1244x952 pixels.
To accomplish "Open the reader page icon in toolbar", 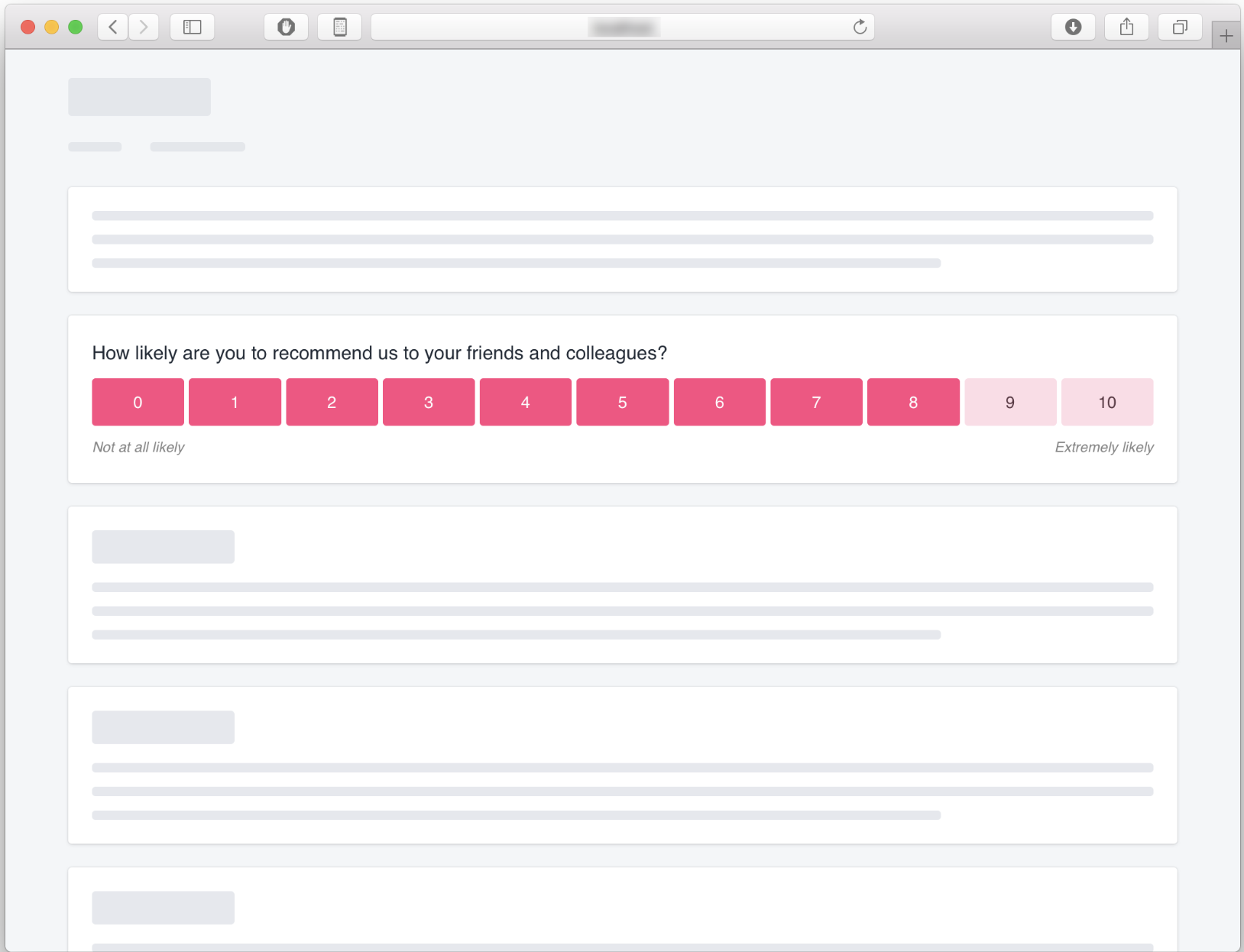I will [340, 28].
